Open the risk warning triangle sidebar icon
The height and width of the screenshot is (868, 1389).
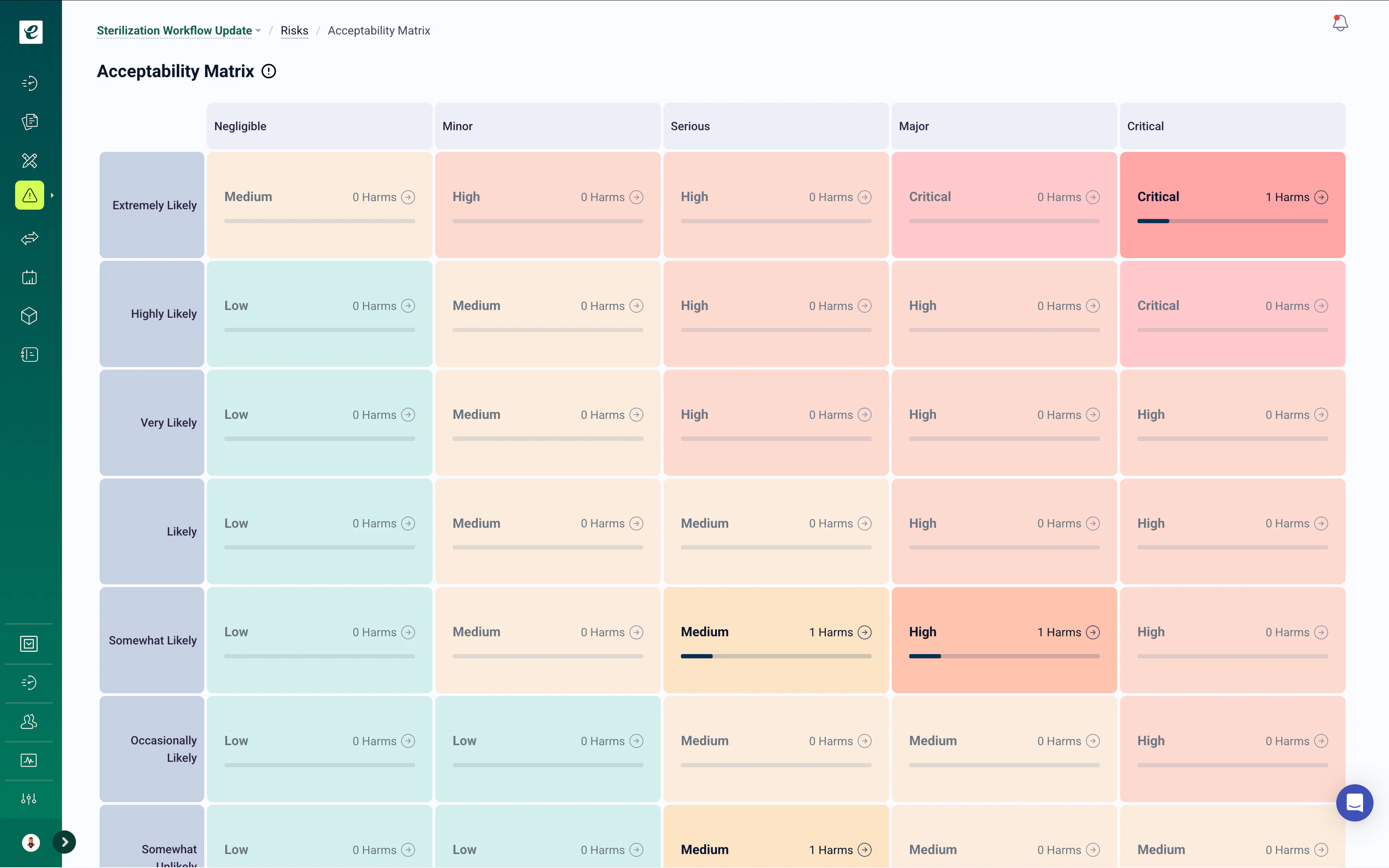(x=30, y=195)
